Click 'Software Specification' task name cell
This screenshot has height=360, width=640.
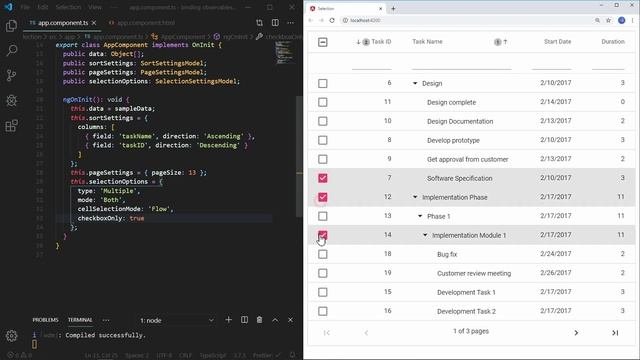coord(460,178)
